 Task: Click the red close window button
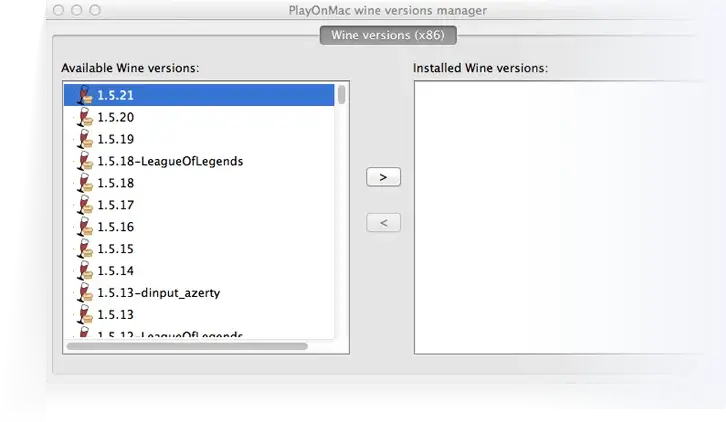61,9
